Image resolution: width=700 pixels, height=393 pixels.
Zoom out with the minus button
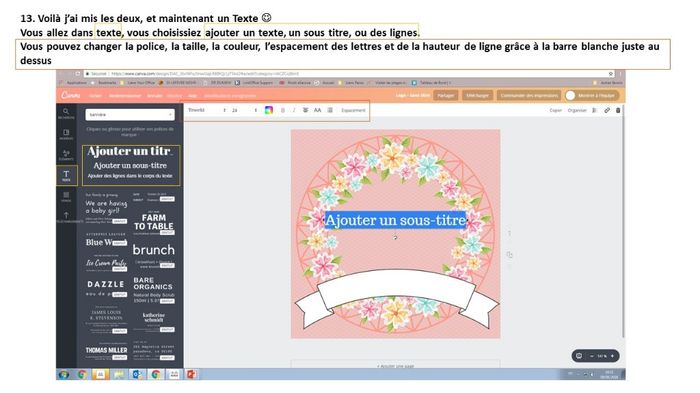point(592,356)
